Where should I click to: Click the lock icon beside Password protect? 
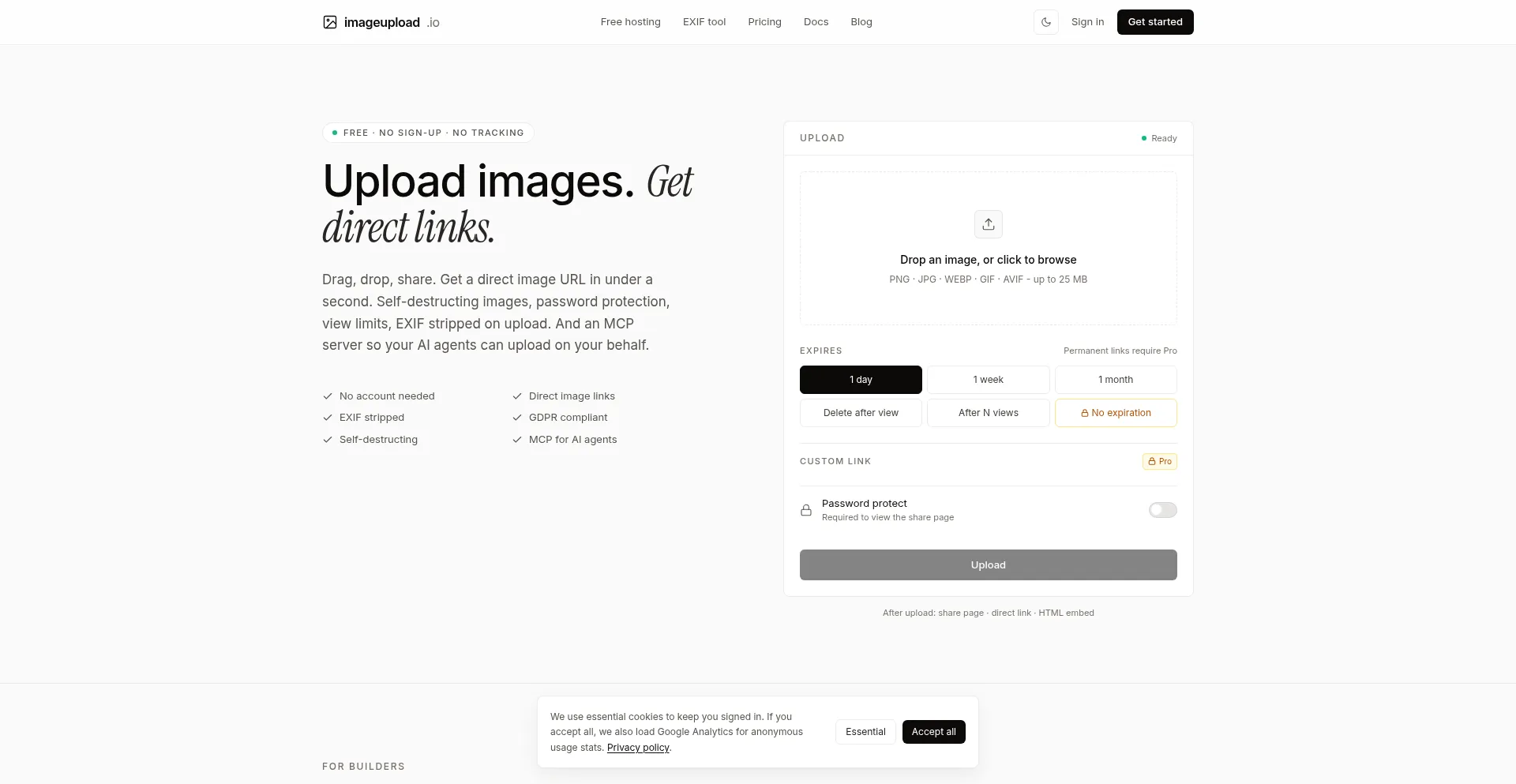[806, 510]
